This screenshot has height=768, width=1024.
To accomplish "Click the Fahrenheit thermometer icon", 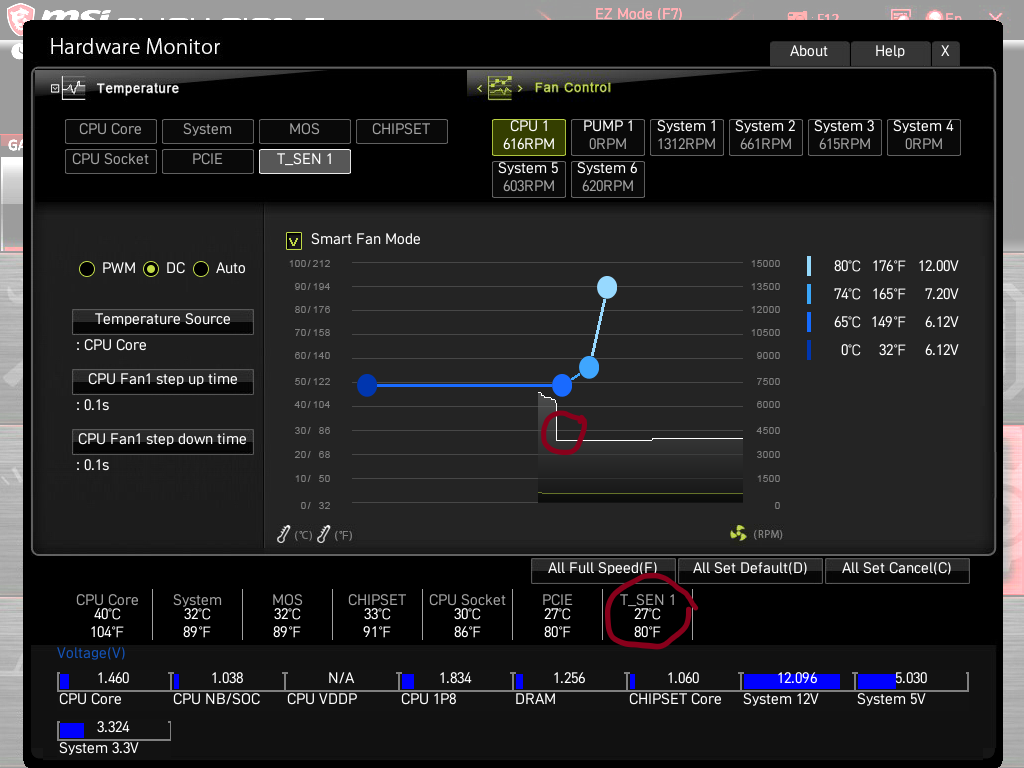I will (x=323, y=534).
